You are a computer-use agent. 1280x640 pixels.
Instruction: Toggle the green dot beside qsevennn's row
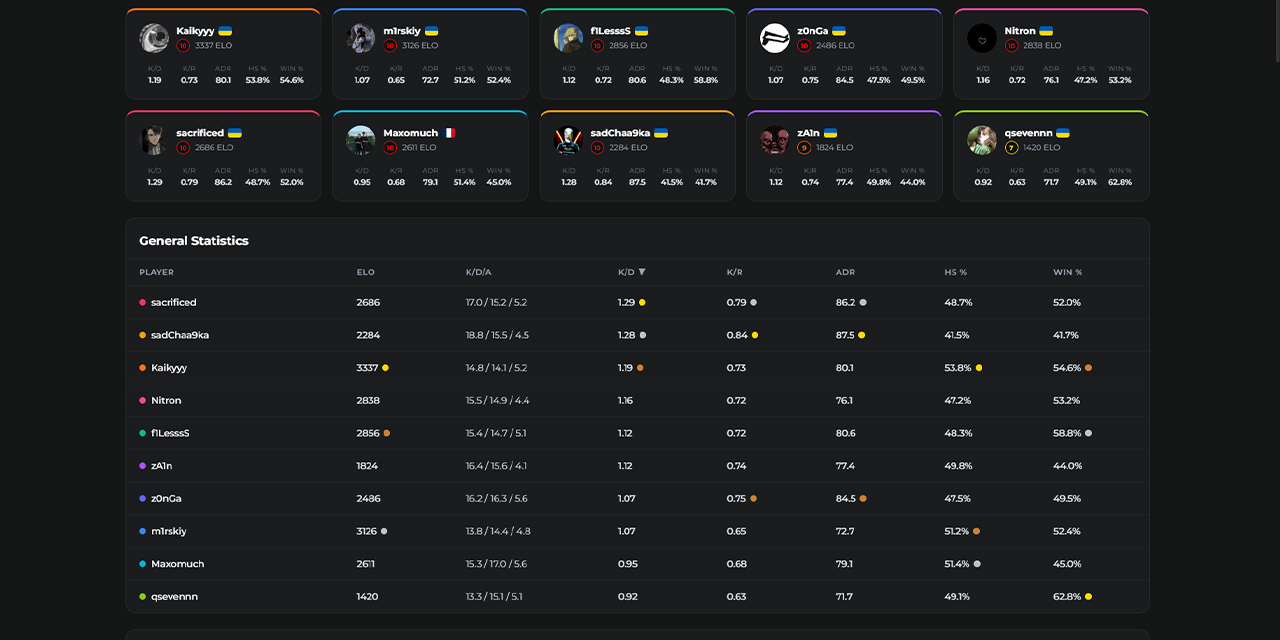(142, 596)
